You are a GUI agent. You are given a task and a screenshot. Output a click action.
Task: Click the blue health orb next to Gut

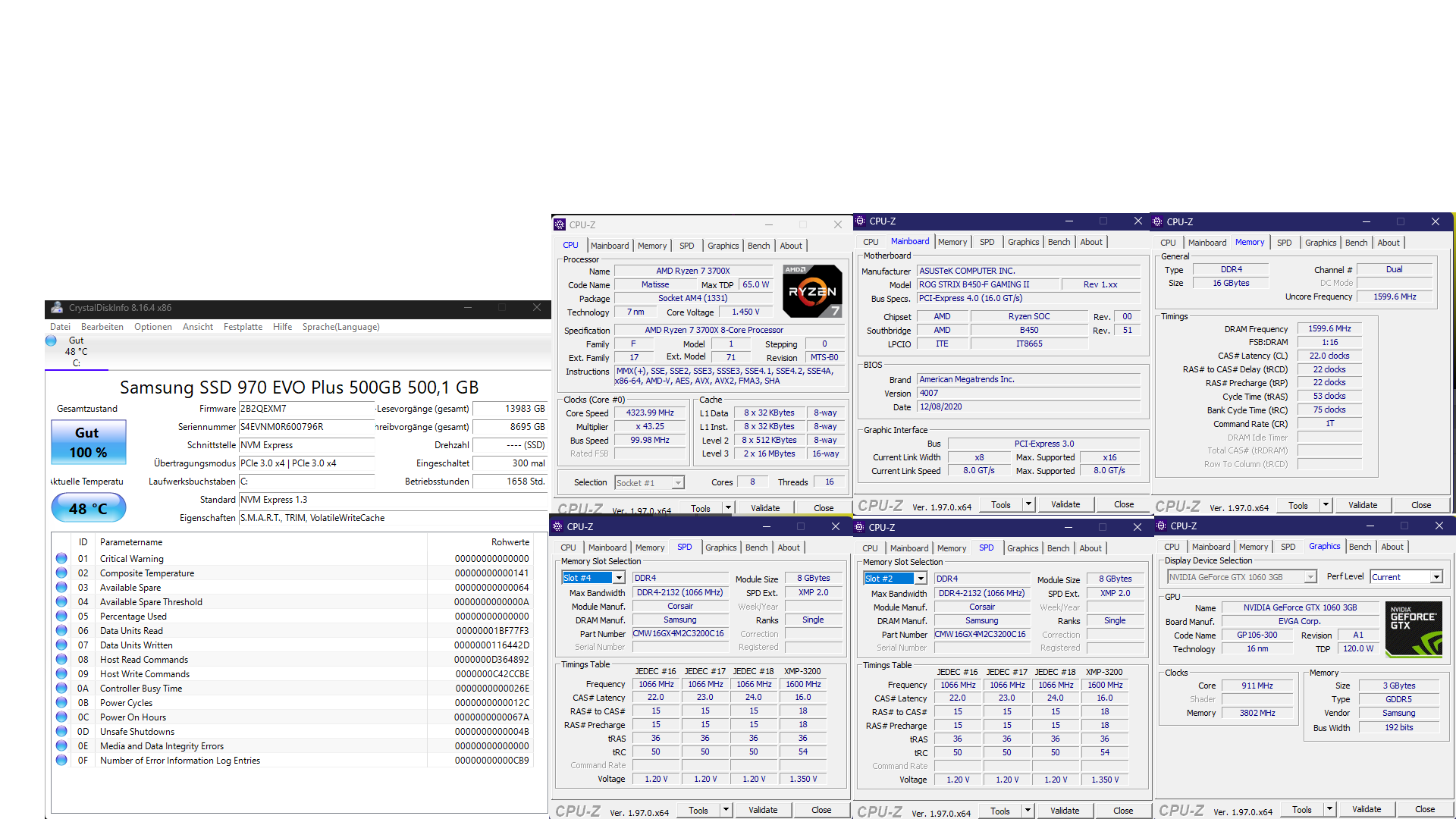tap(51, 341)
